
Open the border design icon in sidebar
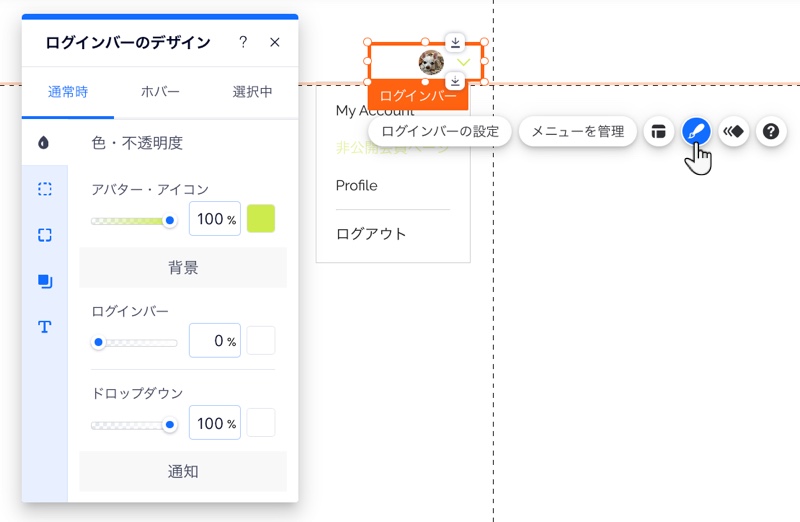(x=45, y=189)
